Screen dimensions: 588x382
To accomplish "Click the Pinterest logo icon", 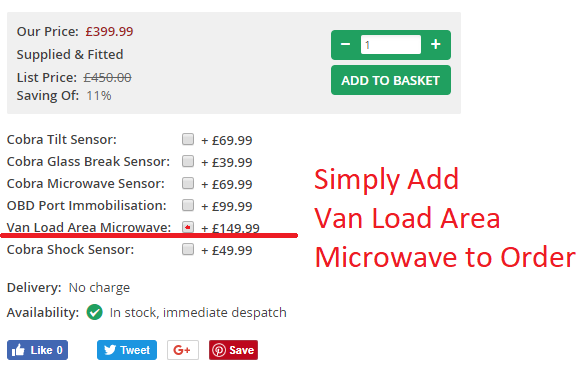I will [219, 350].
